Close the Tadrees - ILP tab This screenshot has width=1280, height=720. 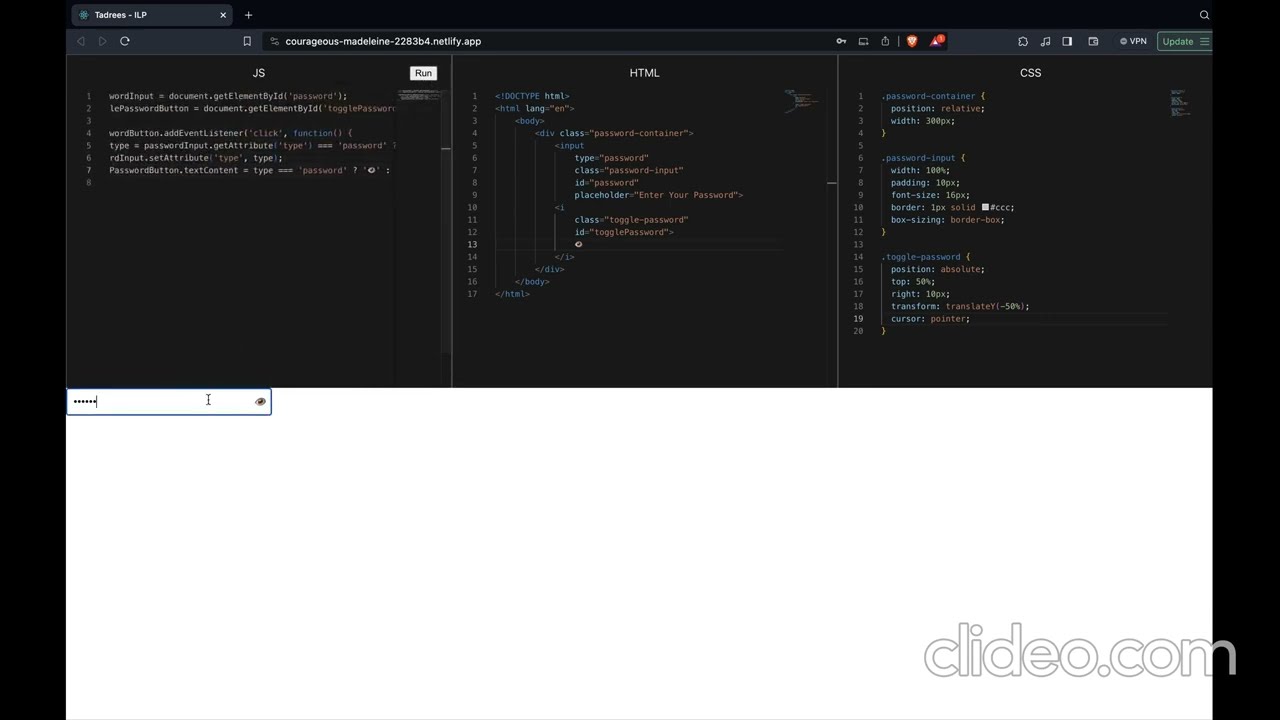(x=223, y=15)
